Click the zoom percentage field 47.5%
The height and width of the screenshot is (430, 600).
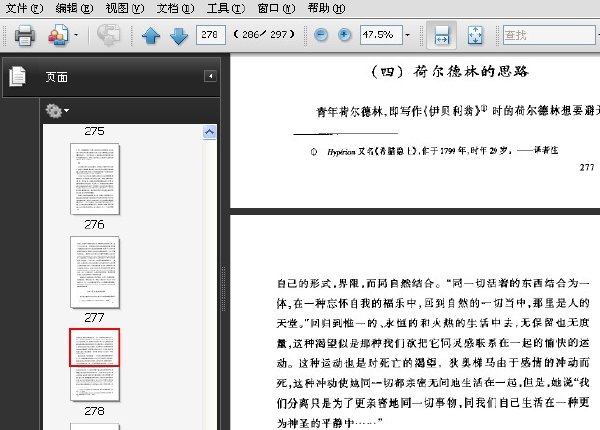[381, 35]
